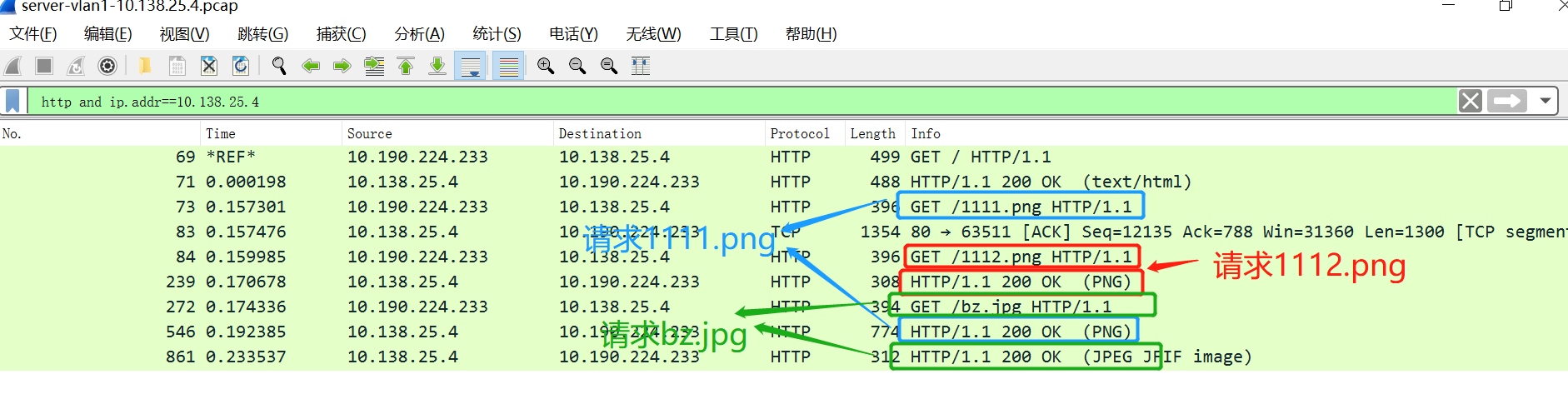
Task: Reload the capture file
Action: (x=241, y=66)
